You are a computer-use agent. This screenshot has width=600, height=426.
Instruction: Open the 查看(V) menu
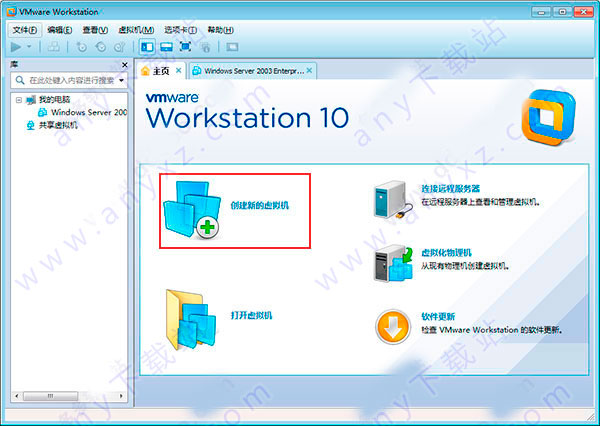tap(95, 30)
